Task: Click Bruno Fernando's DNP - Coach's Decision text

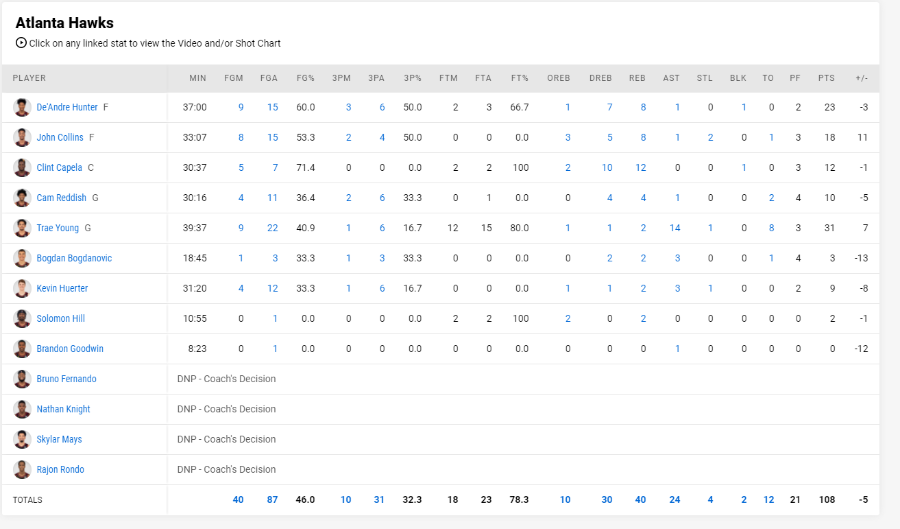Action: (226, 379)
